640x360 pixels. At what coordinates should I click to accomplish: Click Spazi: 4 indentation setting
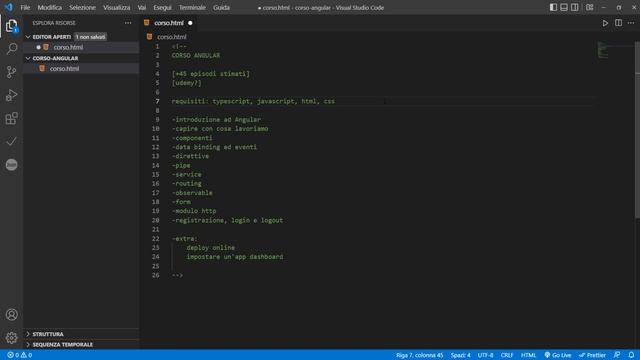(460, 355)
